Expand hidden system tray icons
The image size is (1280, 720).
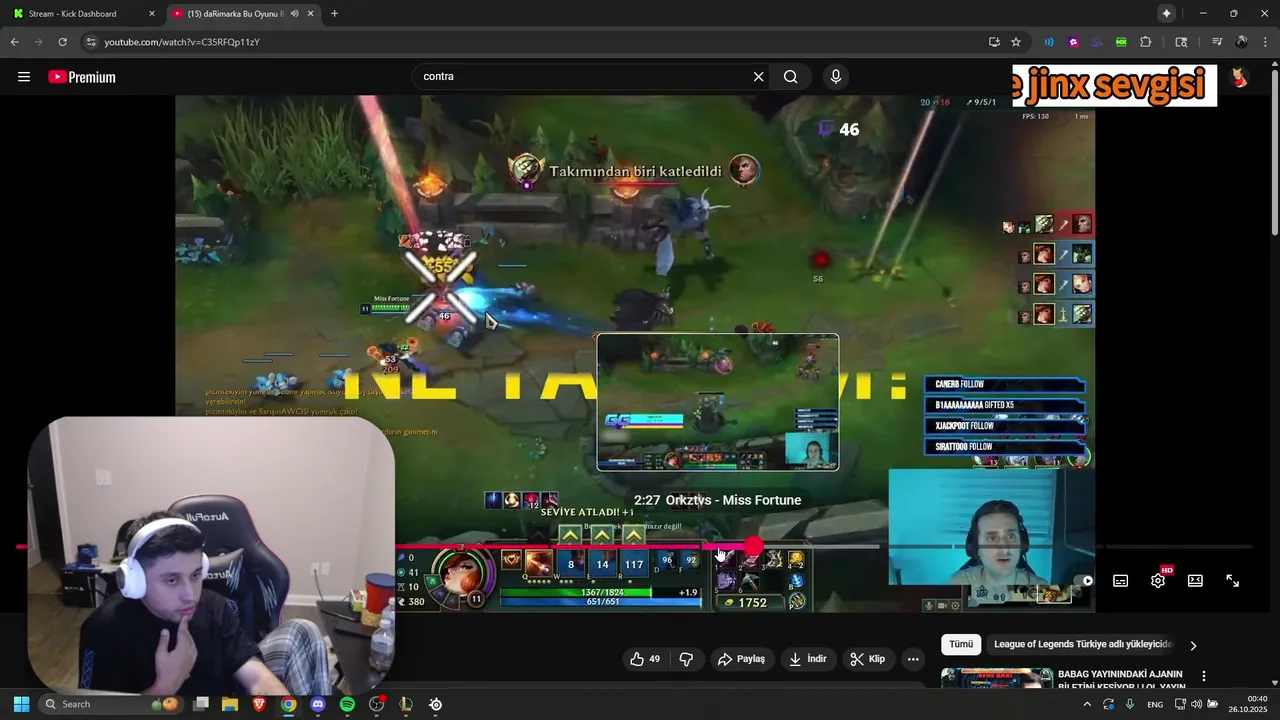[1087, 704]
